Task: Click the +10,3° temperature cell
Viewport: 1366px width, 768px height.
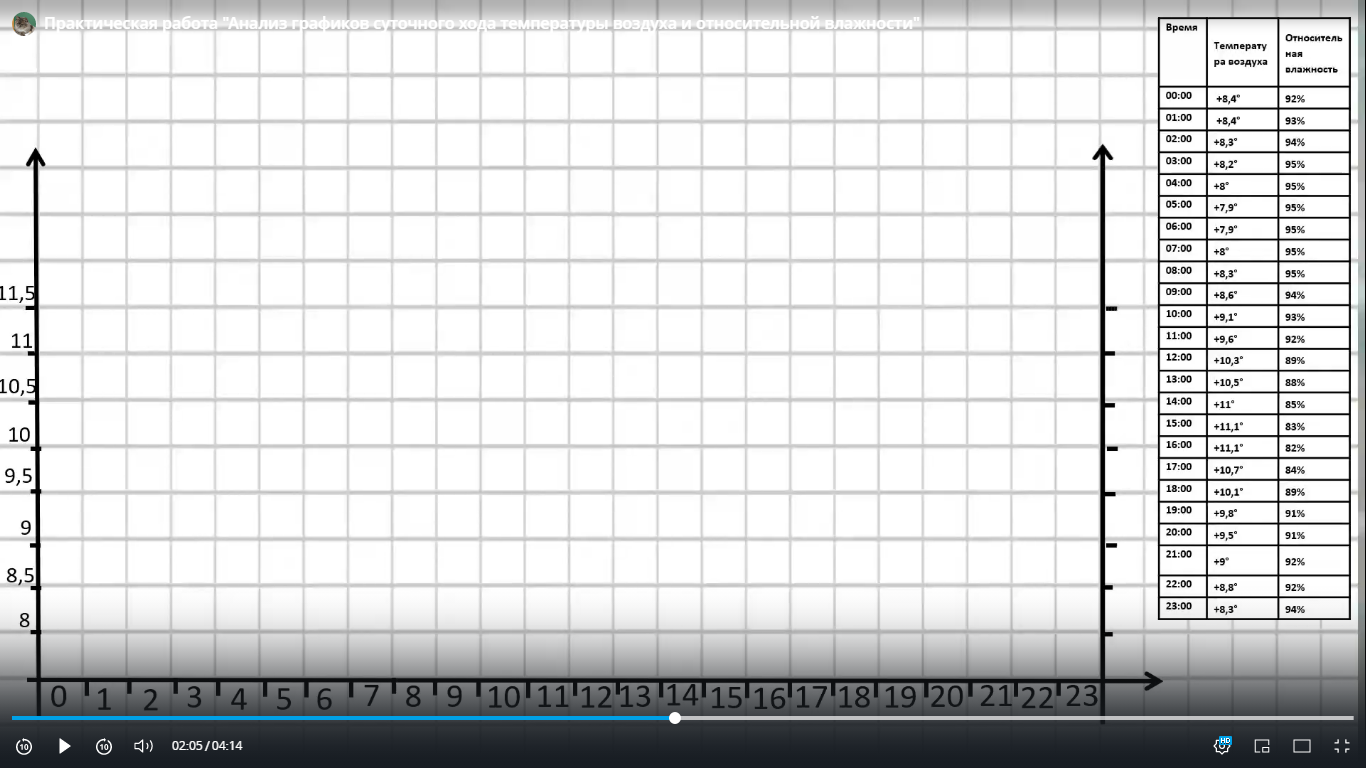Action: pos(1242,360)
